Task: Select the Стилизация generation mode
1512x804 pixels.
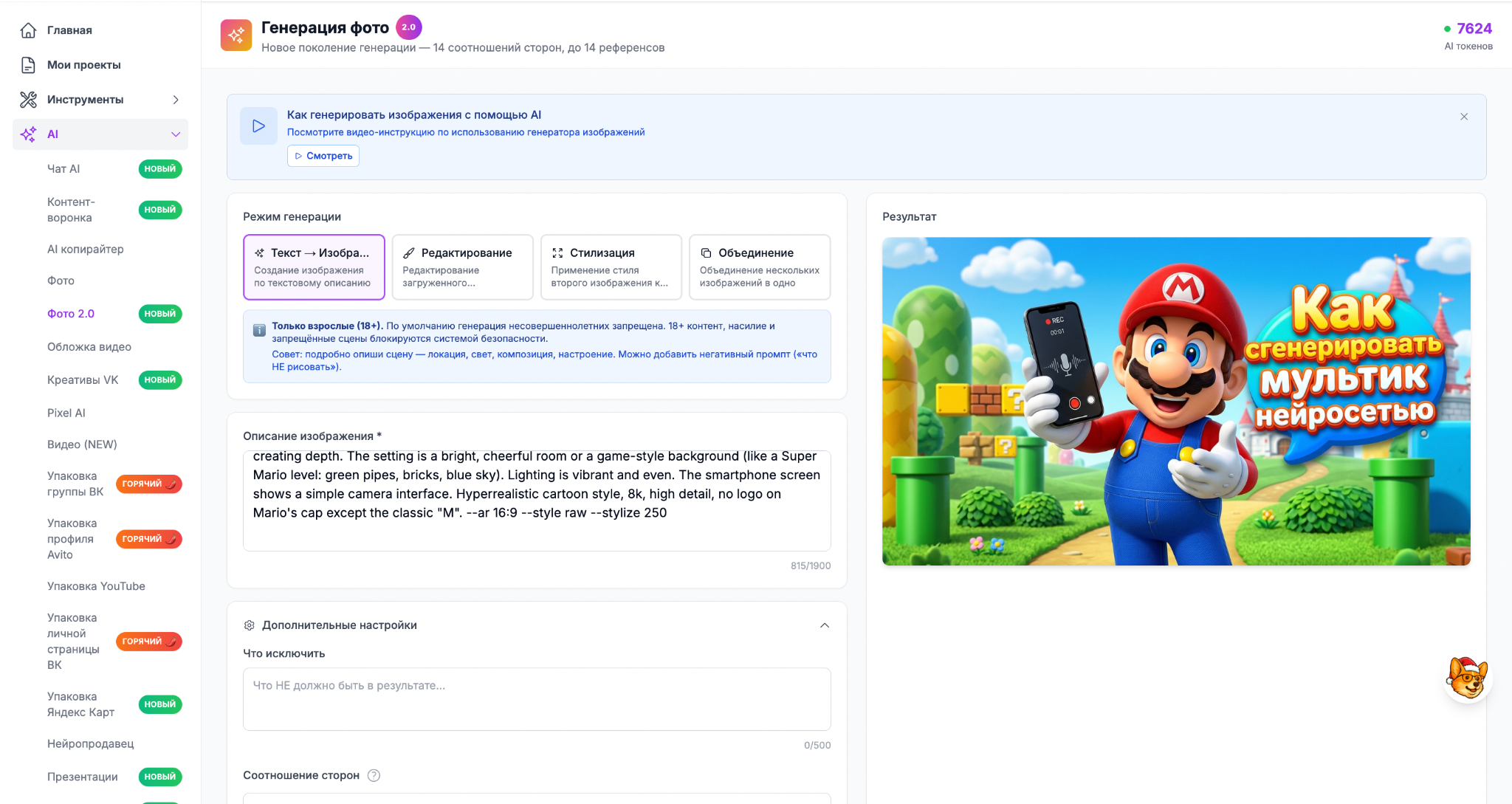Action: tap(611, 267)
